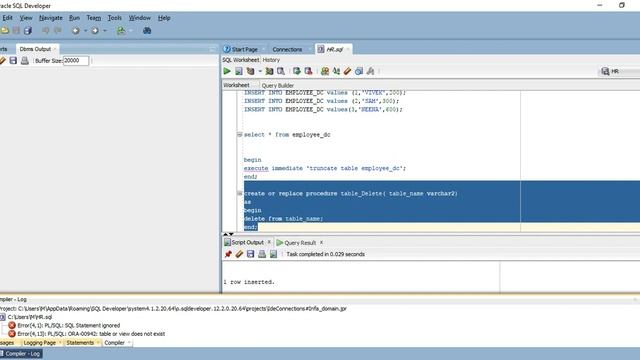The width and height of the screenshot is (640, 360).
Task: Click the Save All icon in main toolbar
Action: point(28,31)
